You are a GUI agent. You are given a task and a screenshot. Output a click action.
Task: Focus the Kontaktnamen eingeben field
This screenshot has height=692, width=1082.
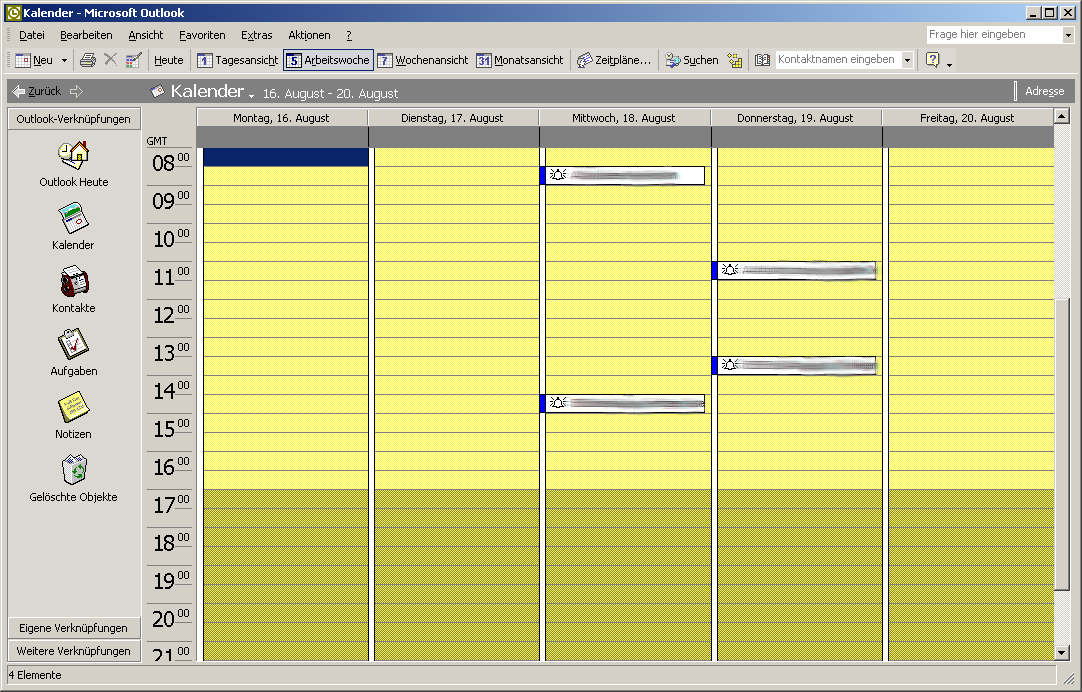[x=838, y=60]
